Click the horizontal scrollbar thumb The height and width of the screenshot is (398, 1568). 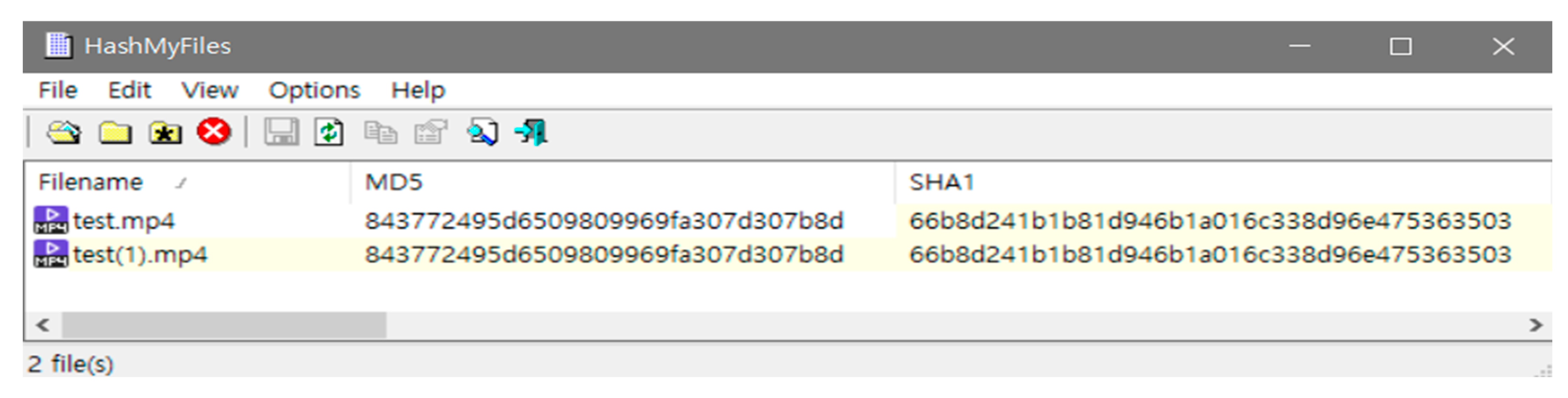click(224, 325)
